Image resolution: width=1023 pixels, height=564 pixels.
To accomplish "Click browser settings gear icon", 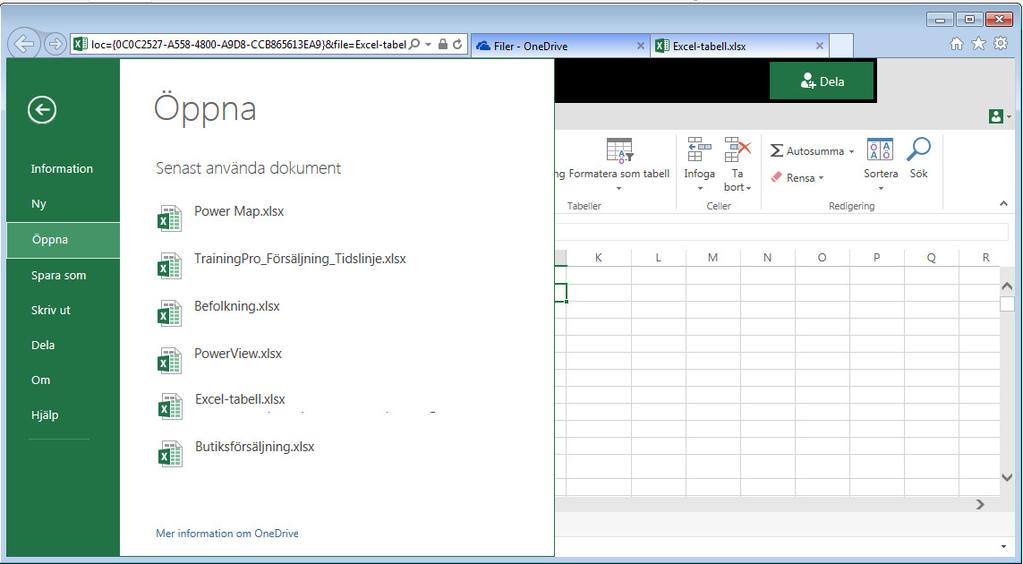I will click(1000, 44).
